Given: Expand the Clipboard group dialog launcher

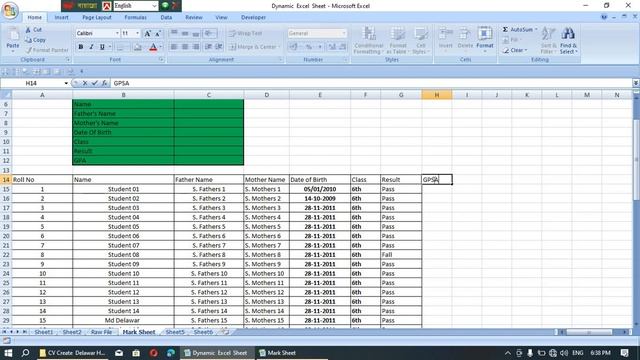Looking at the screenshot, I should 68,60.
